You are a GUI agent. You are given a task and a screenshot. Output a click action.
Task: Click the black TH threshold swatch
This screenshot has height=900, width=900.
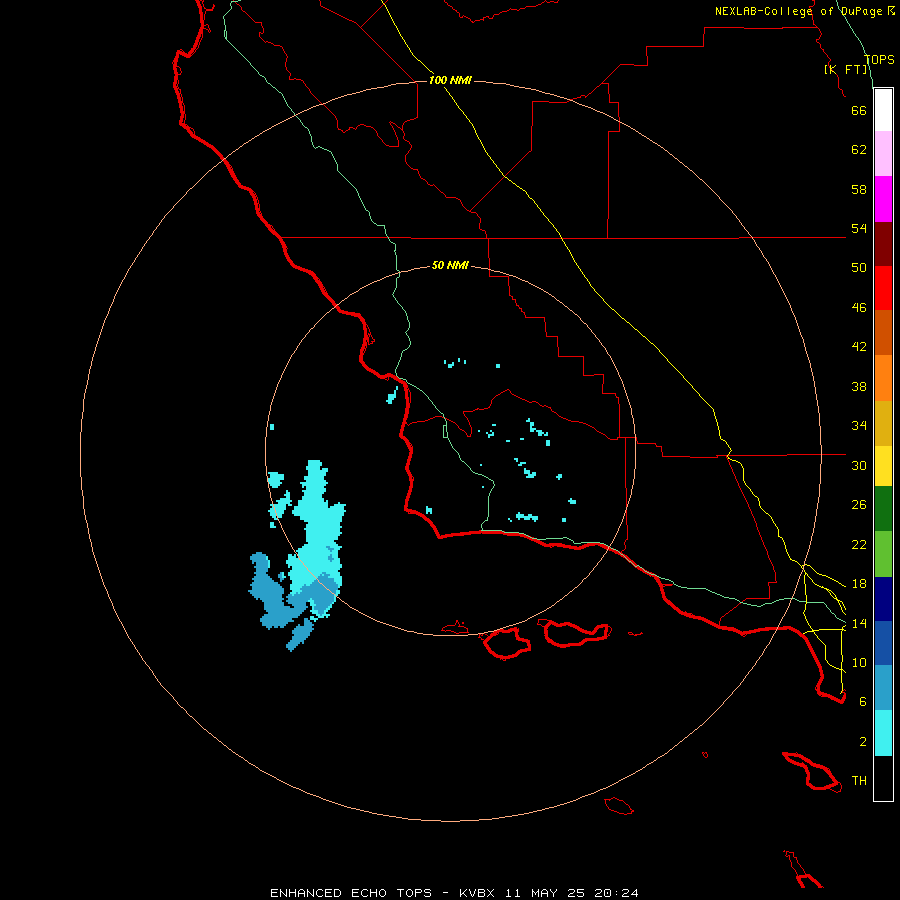(883, 778)
